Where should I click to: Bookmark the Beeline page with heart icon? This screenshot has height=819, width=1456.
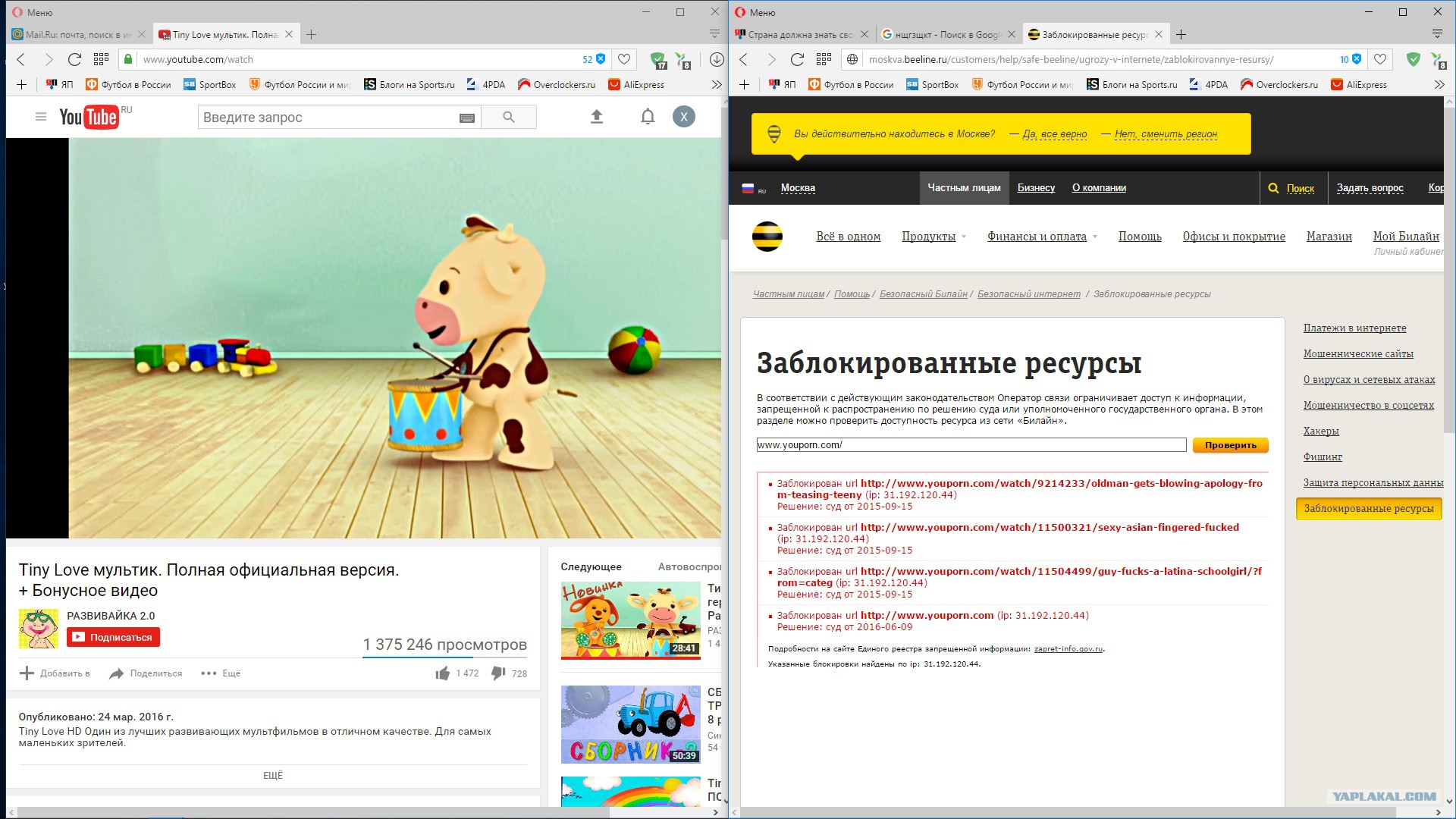pos(1380,59)
